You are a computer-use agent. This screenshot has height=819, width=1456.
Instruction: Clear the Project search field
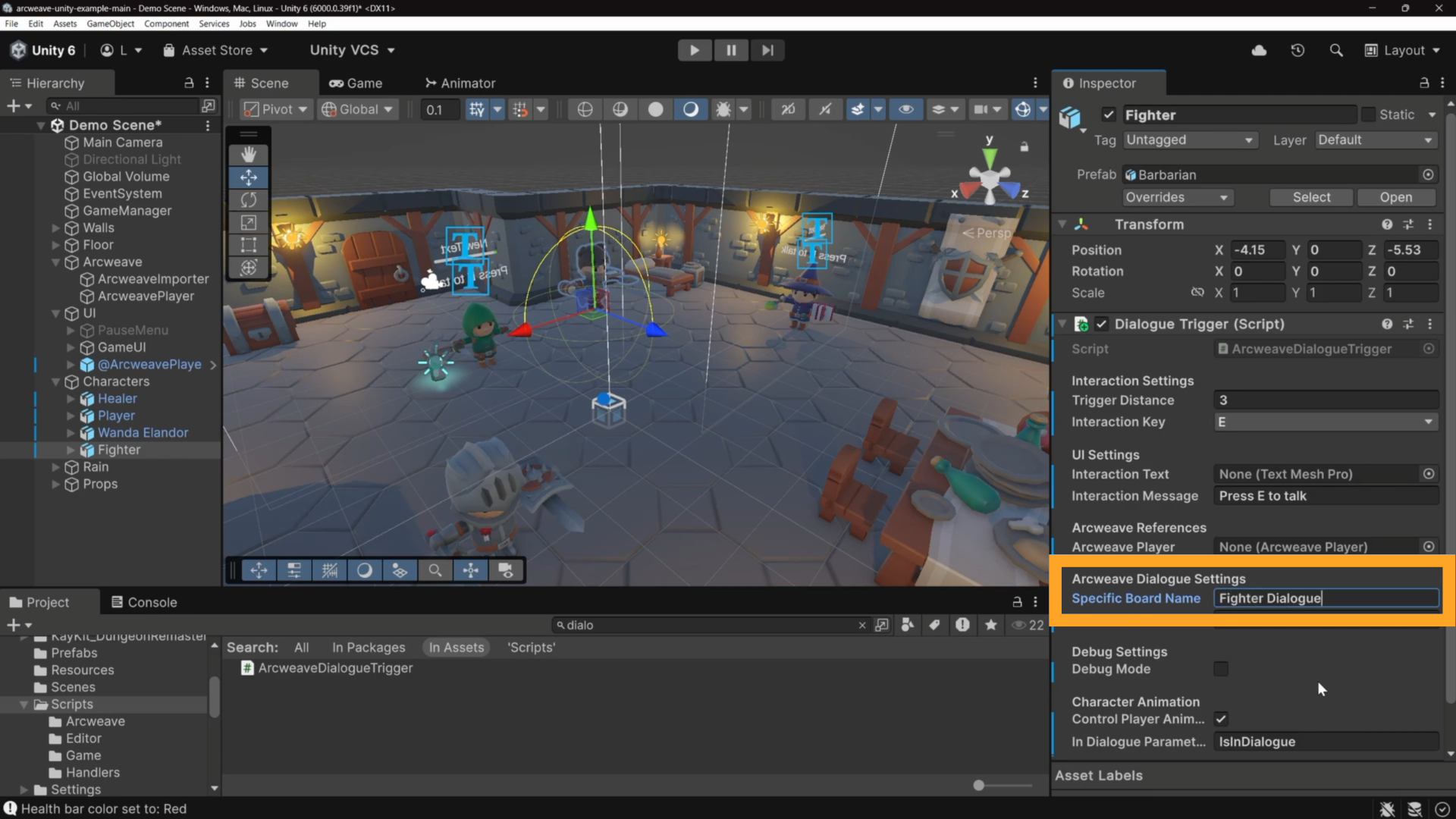[x=861, y=625]
